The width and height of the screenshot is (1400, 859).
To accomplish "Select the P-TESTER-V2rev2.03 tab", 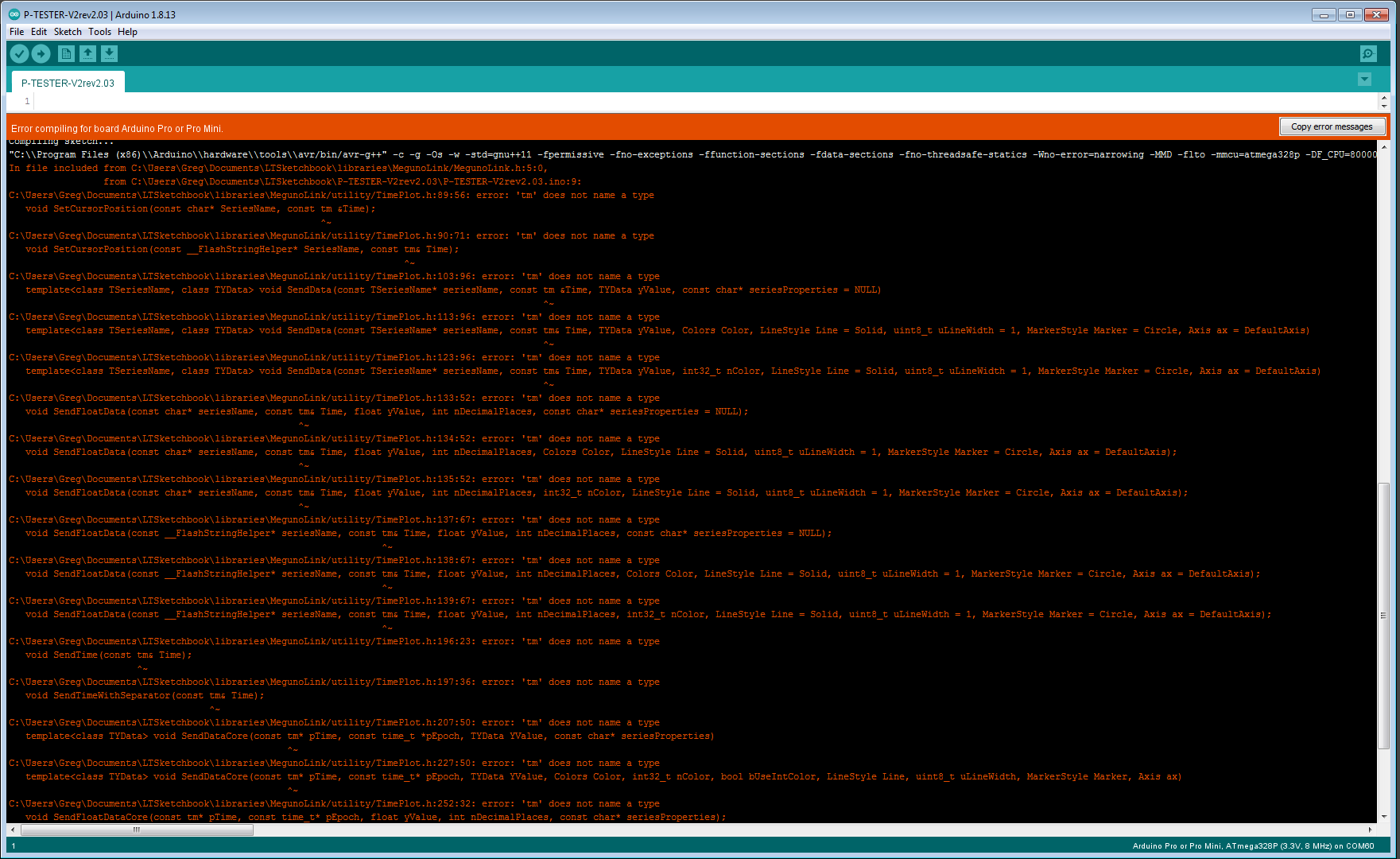I will [68, 81].
